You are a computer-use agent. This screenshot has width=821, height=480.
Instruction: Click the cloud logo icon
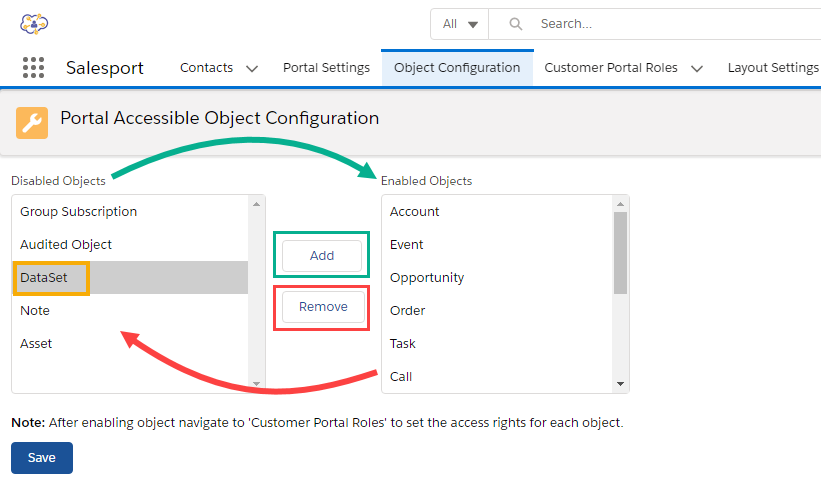33,23
